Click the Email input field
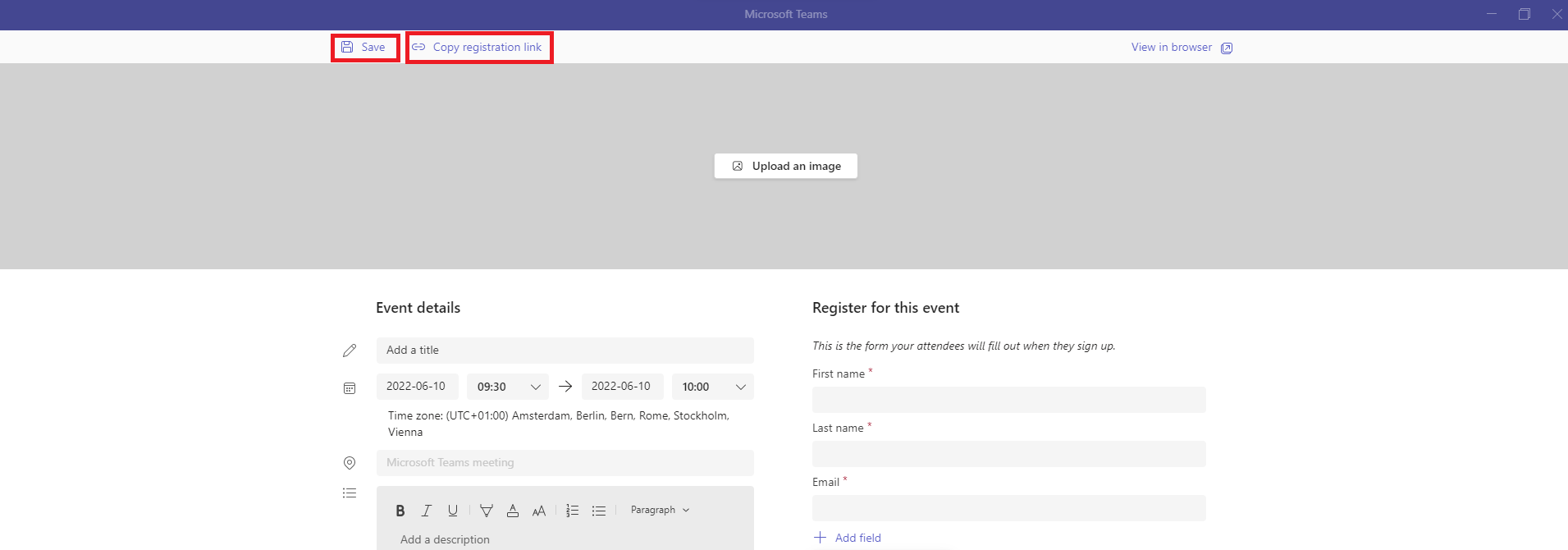This screenshot has width=1568, height=550. point(1009,508)
